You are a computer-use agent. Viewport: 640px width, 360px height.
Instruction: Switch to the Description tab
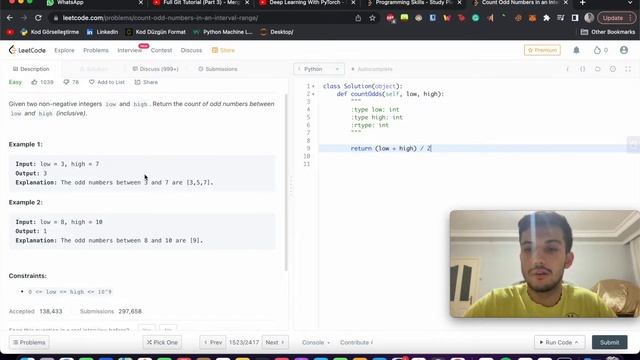tap(31, 69)
